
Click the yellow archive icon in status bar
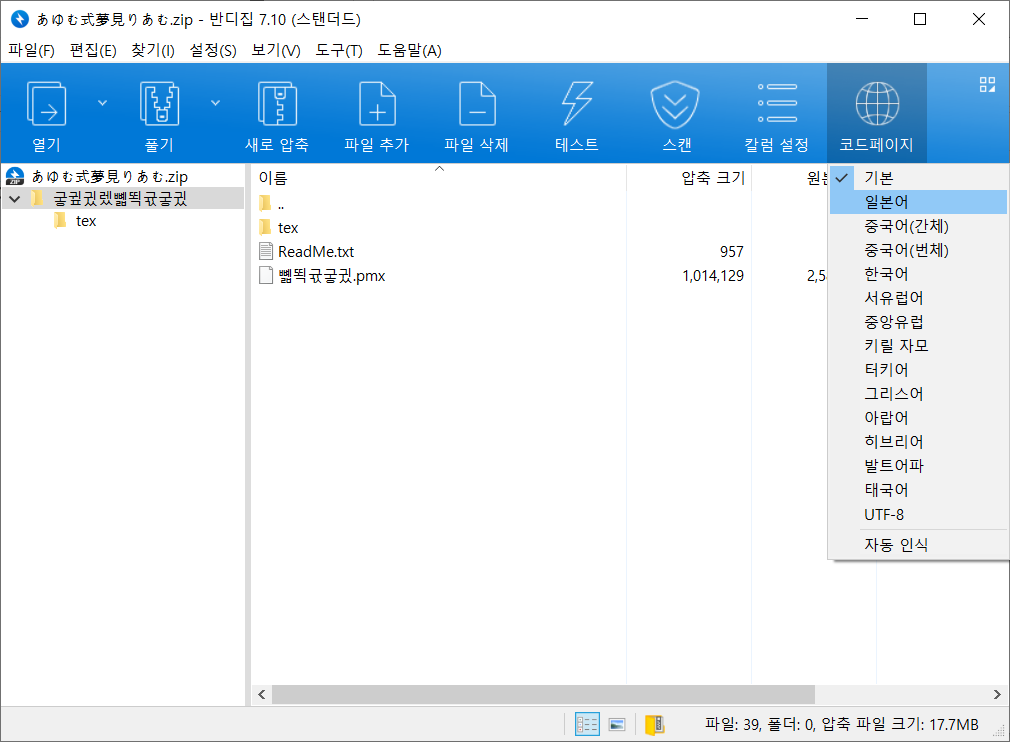(654, 725)
